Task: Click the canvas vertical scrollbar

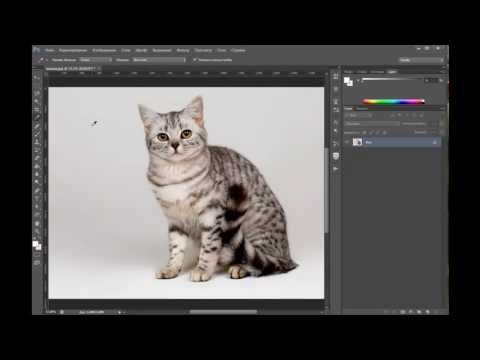Action: (327, 190)
